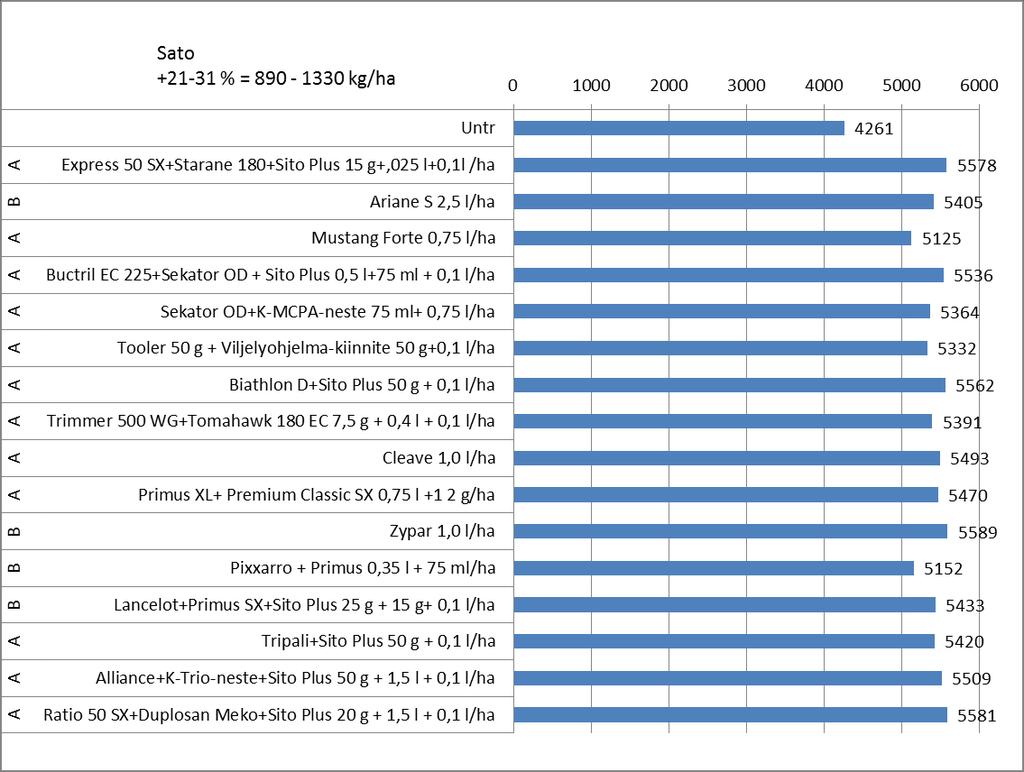Viewport: 1024px width, 772px height.
Task: Select the data value "5405"
Action: 963,202
